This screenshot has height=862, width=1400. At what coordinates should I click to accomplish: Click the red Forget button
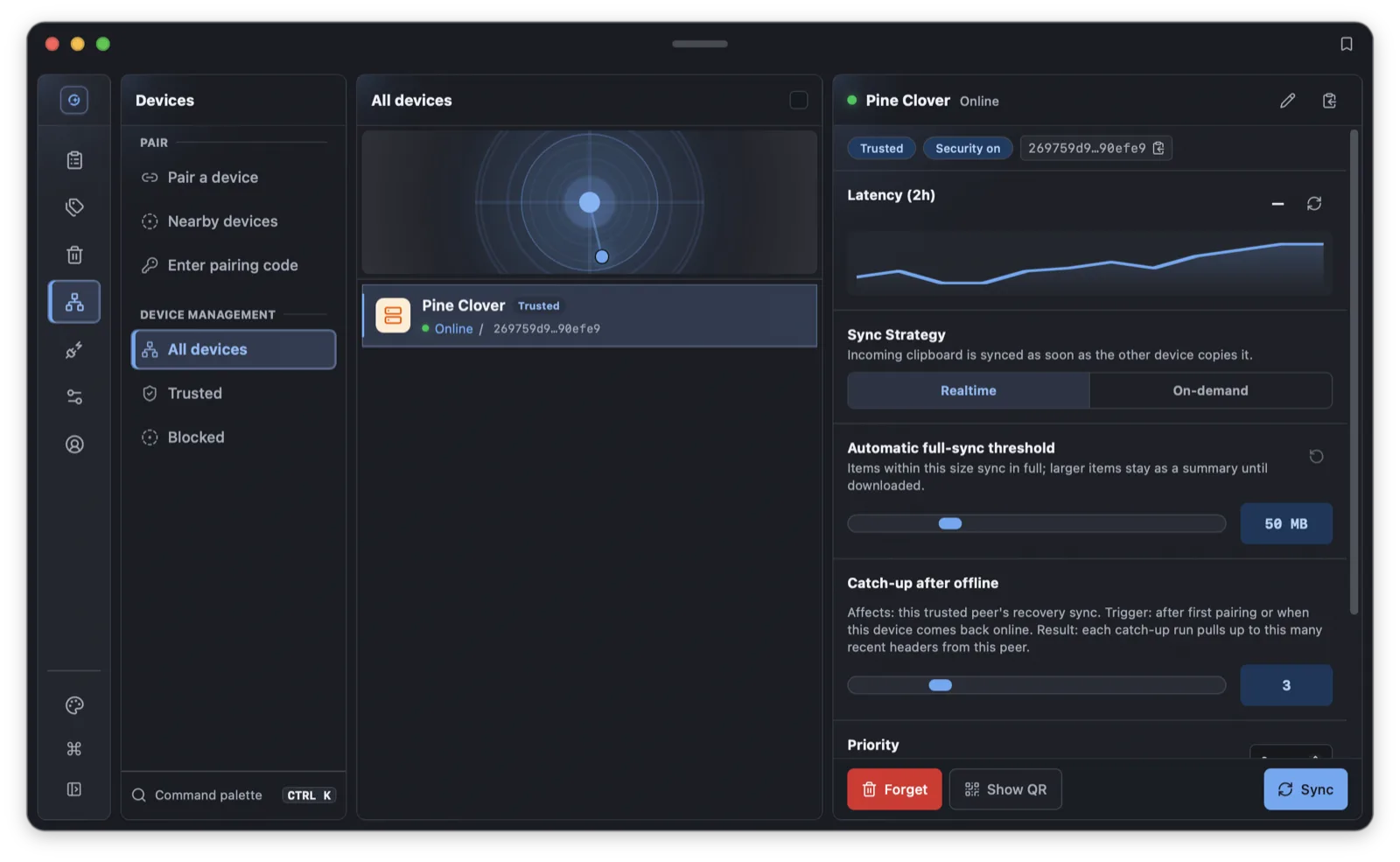pos(894,789)
